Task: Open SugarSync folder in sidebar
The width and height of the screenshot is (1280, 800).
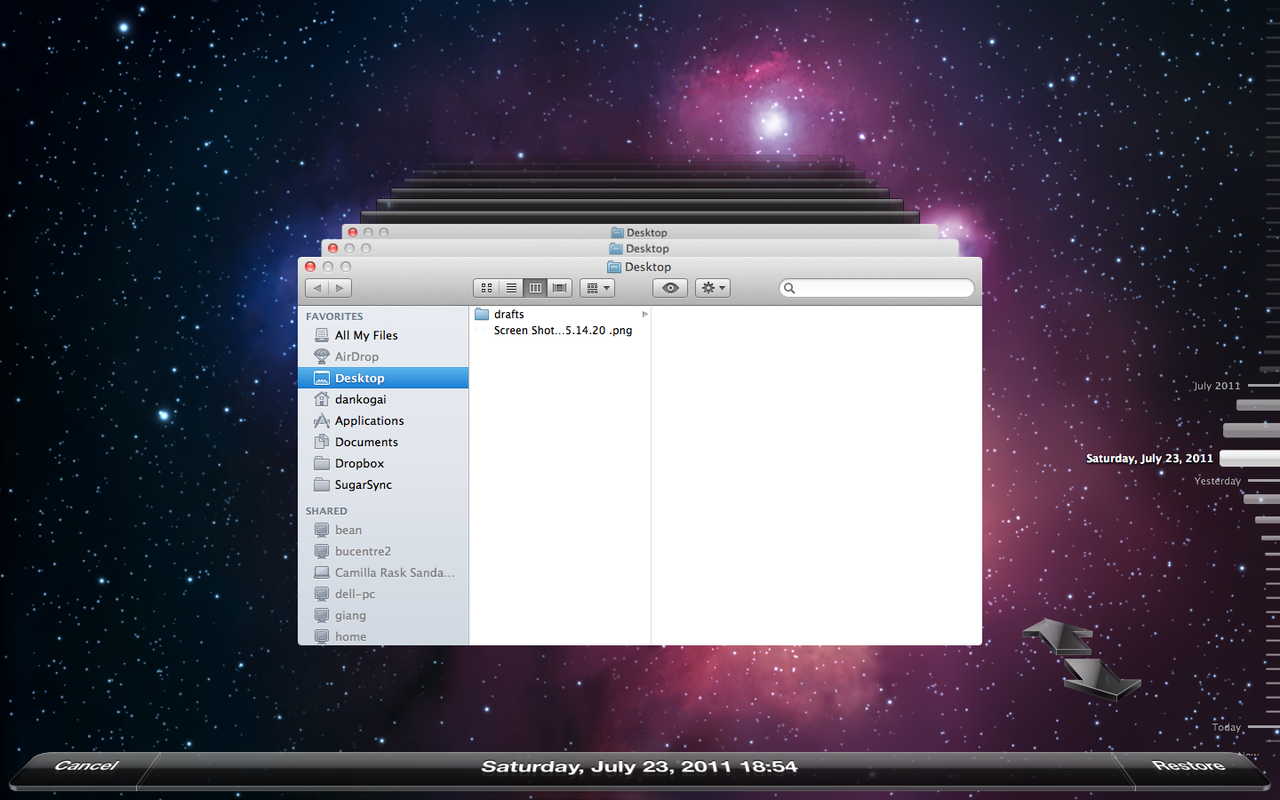Action: pos(383,485)
